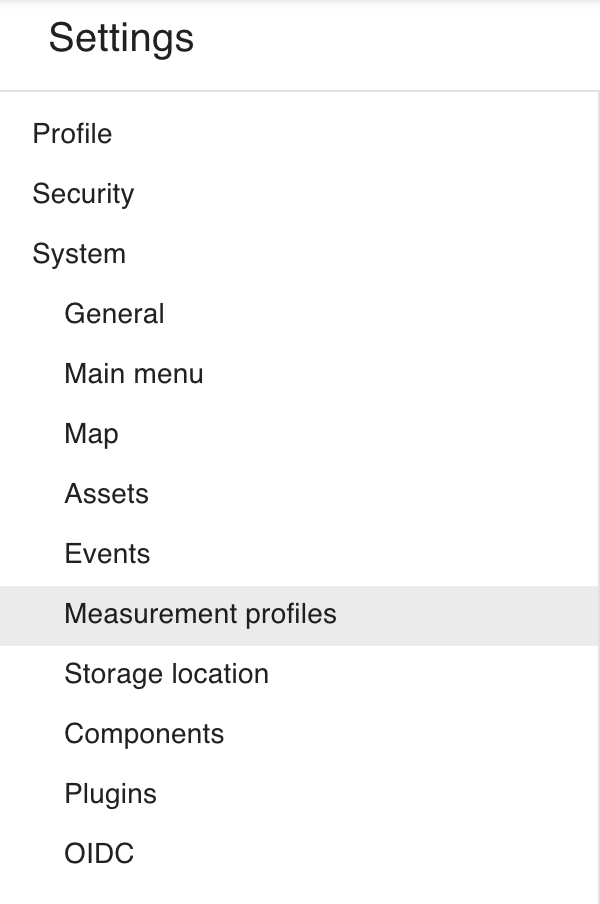Toggle the System submenu
This screenshot has height=904, width=600.
[x=79, y=254]
